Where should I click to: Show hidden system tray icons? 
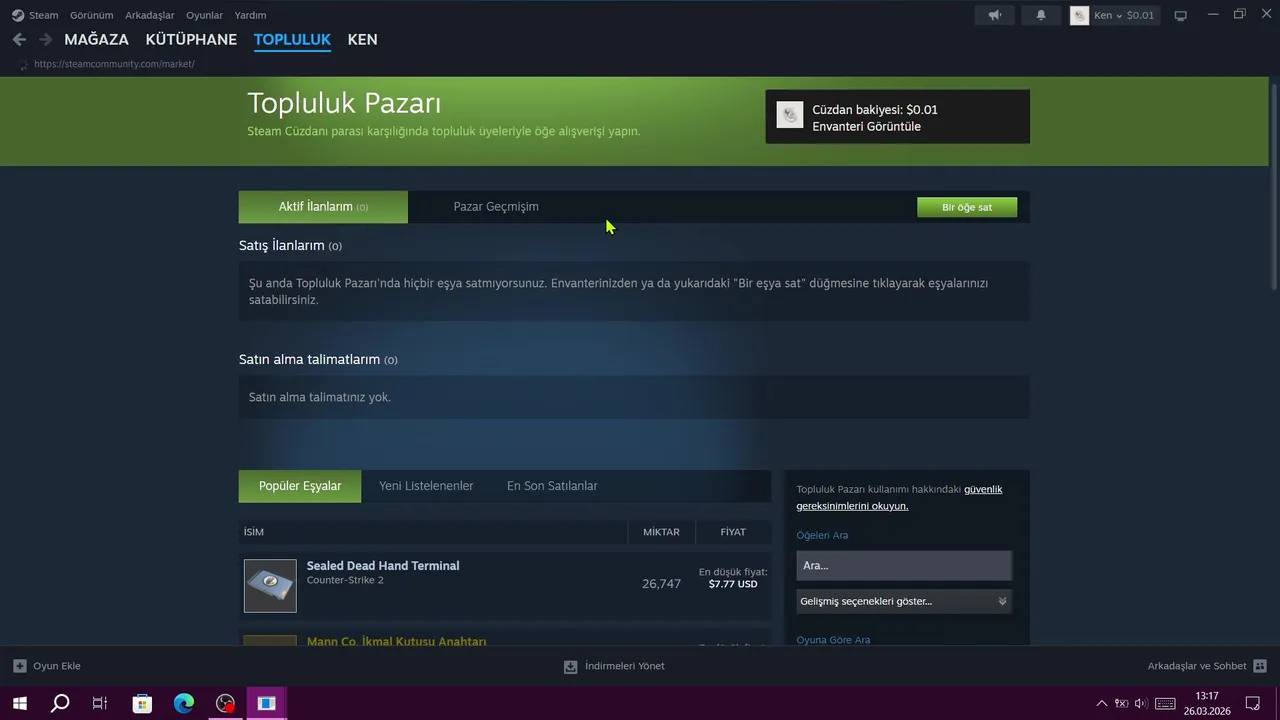pyautogui.click(x=1102, y=703)
